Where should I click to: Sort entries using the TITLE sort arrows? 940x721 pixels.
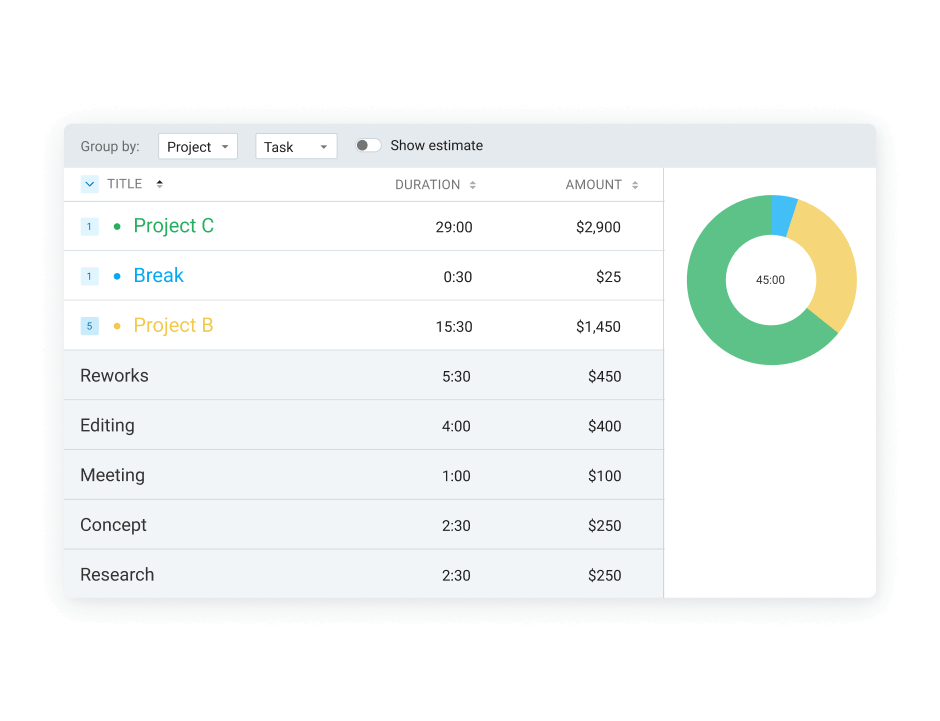coord(159,184)
